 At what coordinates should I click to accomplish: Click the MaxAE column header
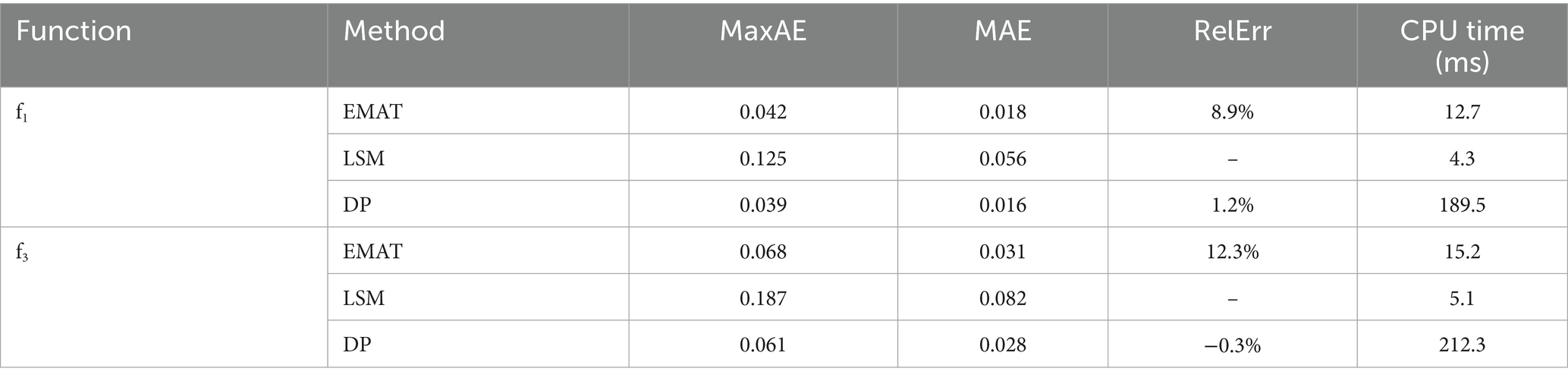(x=762, y=31)
